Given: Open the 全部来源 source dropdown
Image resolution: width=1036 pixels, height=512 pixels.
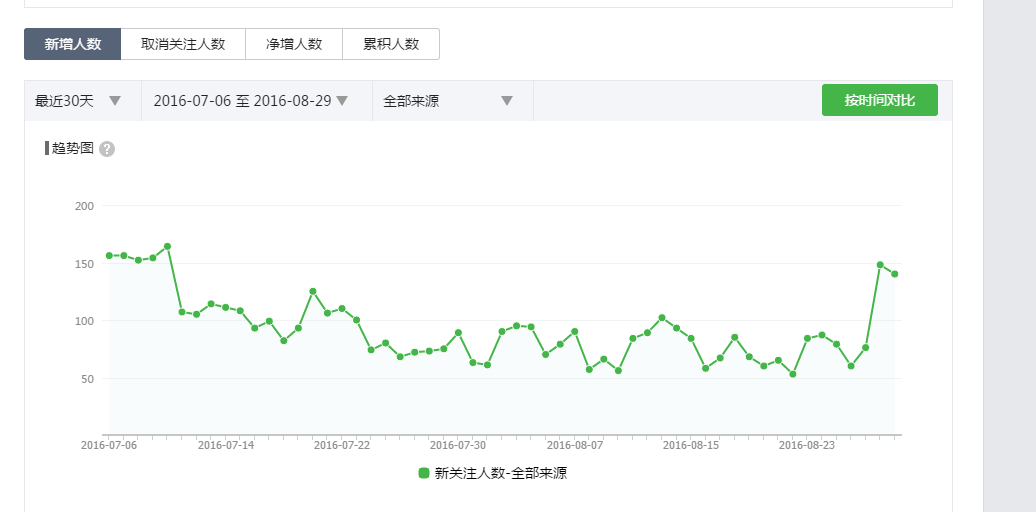Looking at the screenshot, I should click(447, 101).
